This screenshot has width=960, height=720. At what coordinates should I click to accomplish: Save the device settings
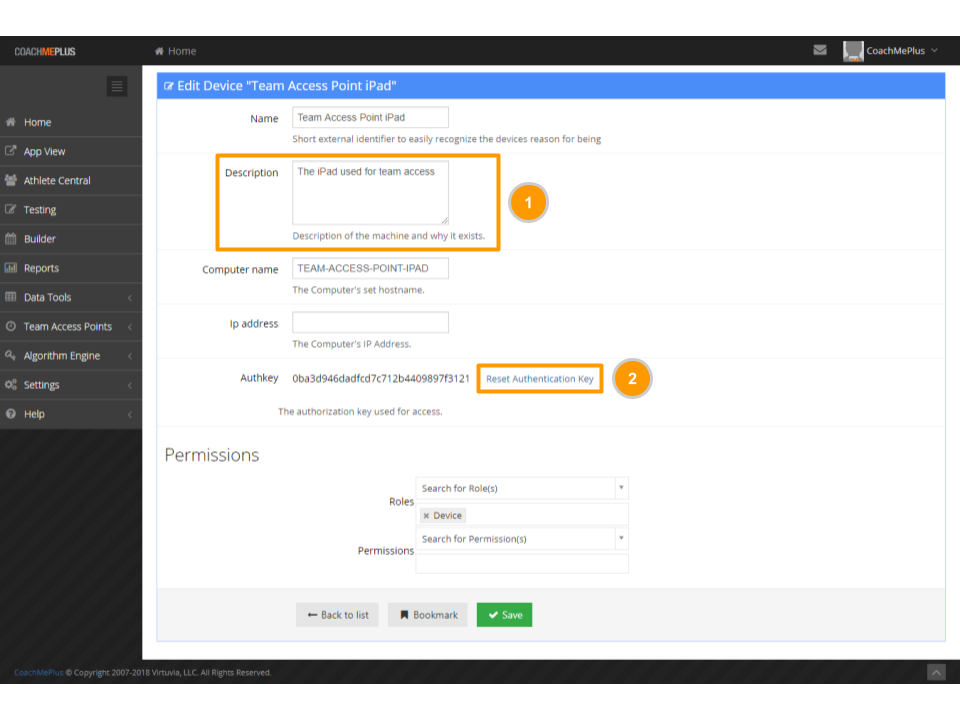click(x=504, y=615)
